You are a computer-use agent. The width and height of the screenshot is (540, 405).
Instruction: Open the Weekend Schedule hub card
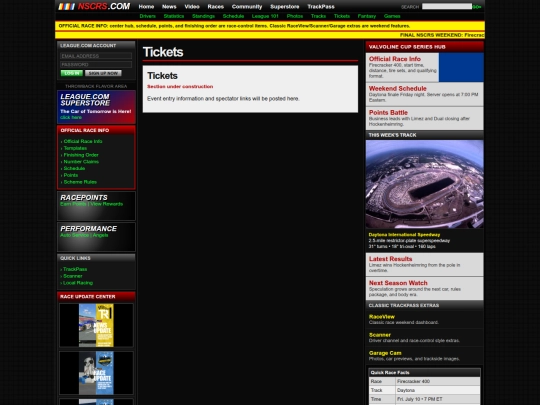[425, 94]
